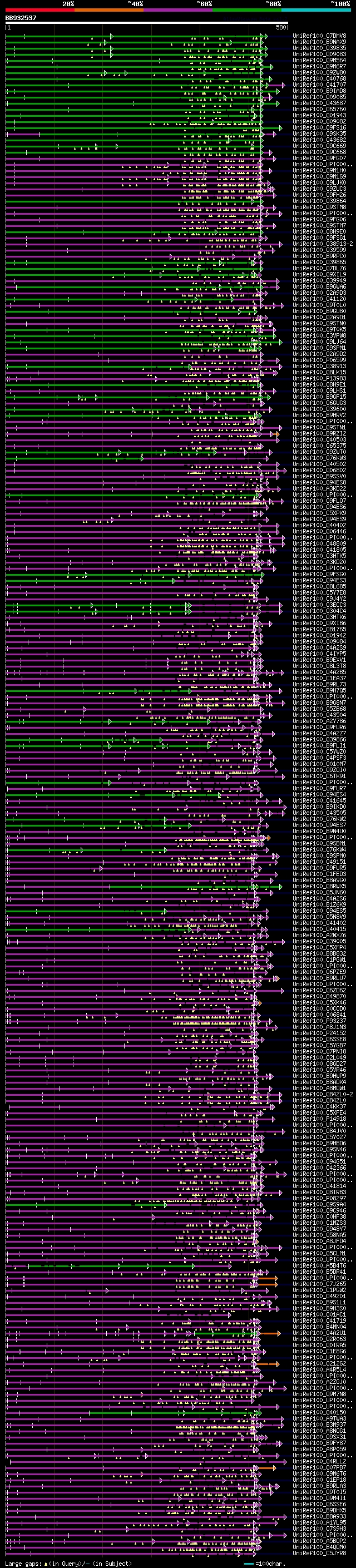Click hit label UniRef100_Q9FLQ7
This screenshot has height=1568, width=356.
coord(319,501)
